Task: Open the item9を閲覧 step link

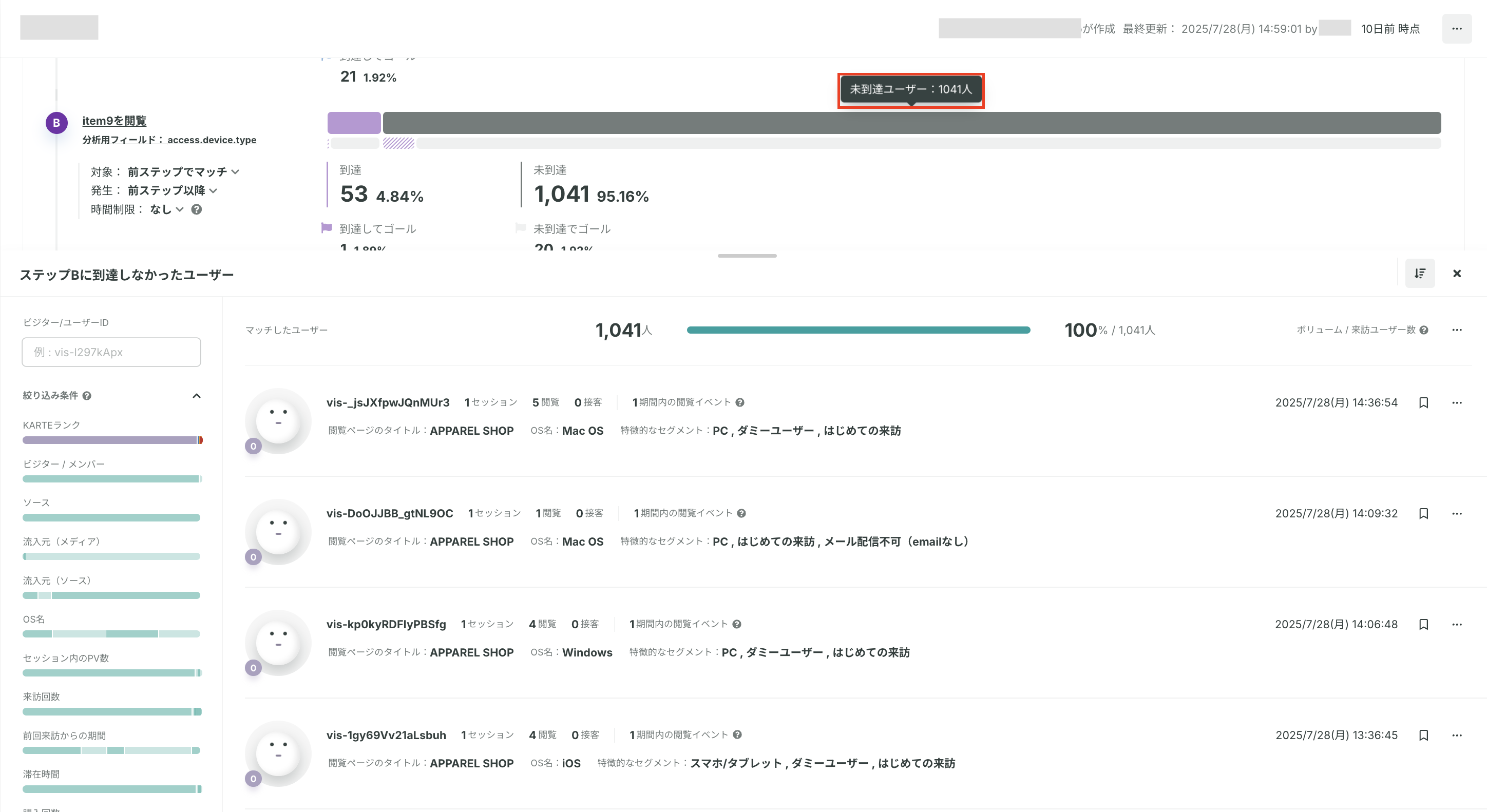Action: (x=115, y=121)
